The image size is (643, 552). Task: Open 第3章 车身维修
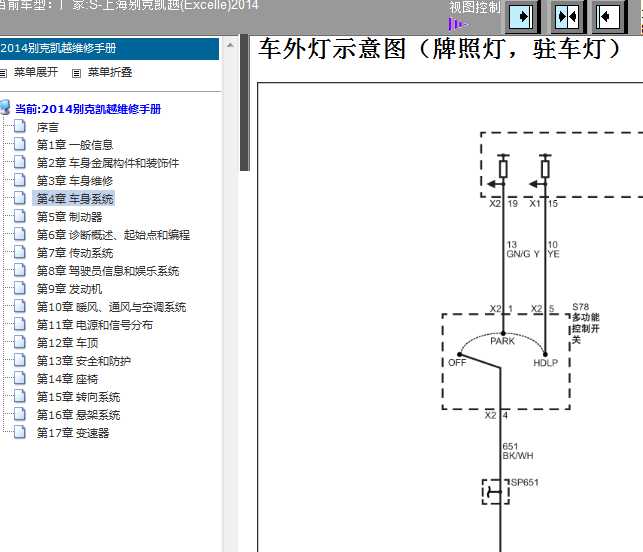pyautogui.click(x=75, y=181)
